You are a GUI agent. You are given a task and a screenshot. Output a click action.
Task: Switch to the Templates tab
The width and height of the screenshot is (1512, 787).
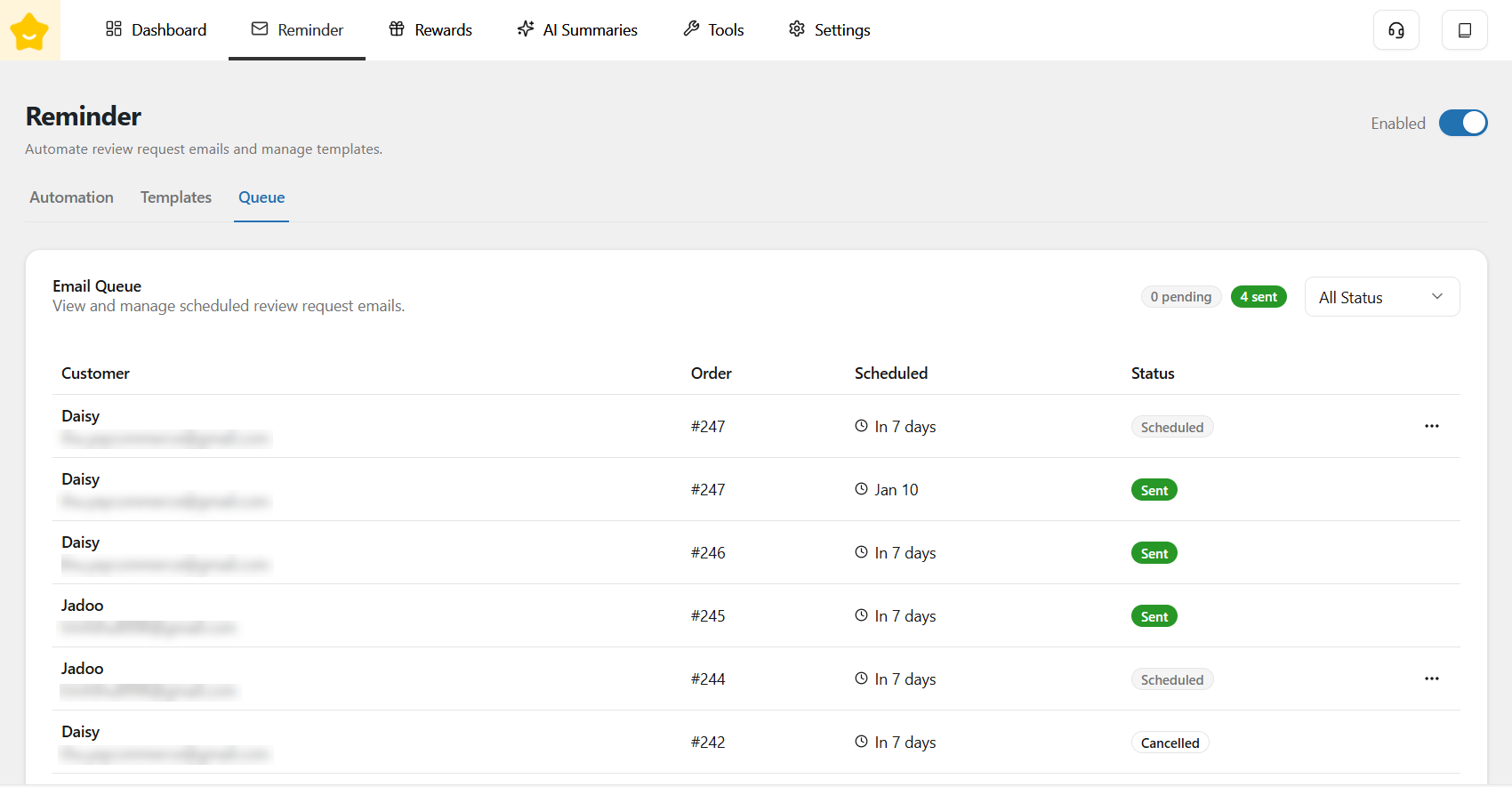tap(176, 197)
